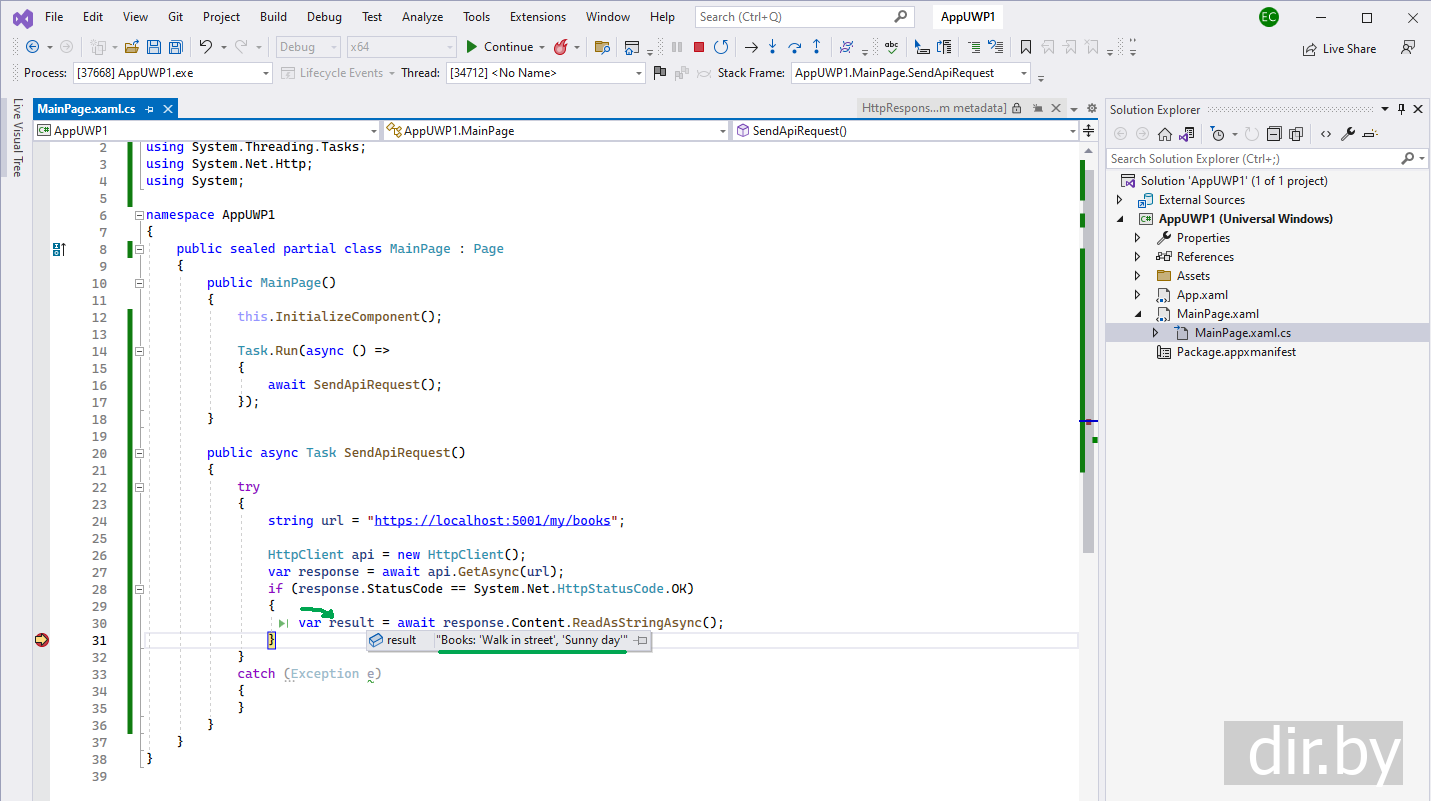Toggle auto-hide pin on Solution Explorer
1431x801 pixels.
pyautogui.click(x=1402, y=109)
